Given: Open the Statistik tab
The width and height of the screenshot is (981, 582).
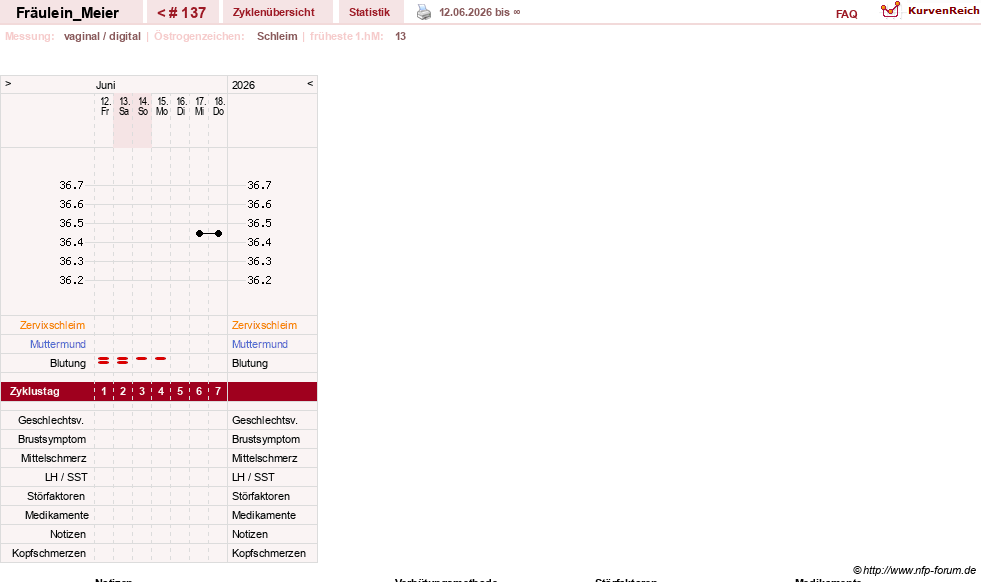Looking at the screenshot, I should pos(369,12).
